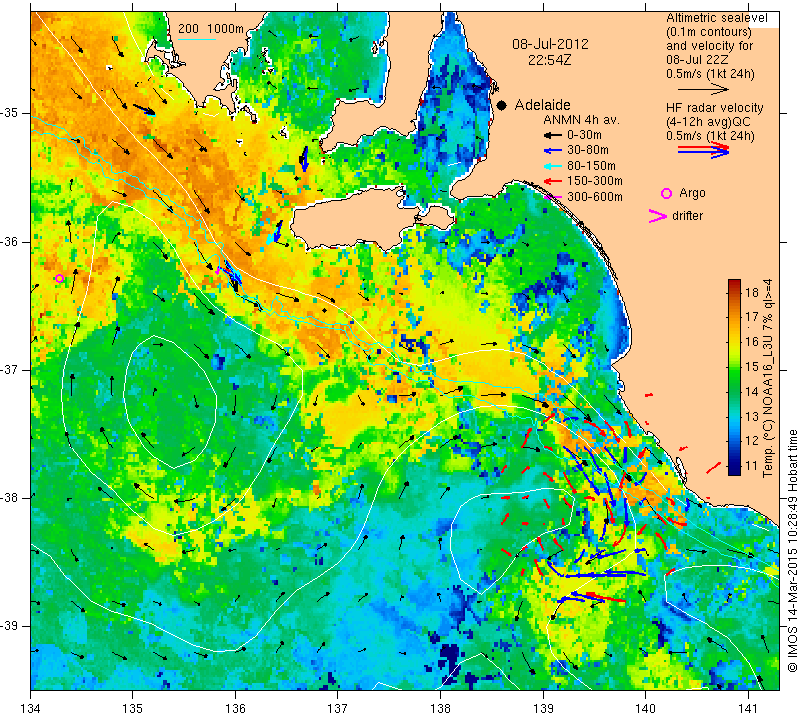Click the '150-300m' depth label
Image resolution: width=800 pixels, height=720 pixels.
pos(595,181)
